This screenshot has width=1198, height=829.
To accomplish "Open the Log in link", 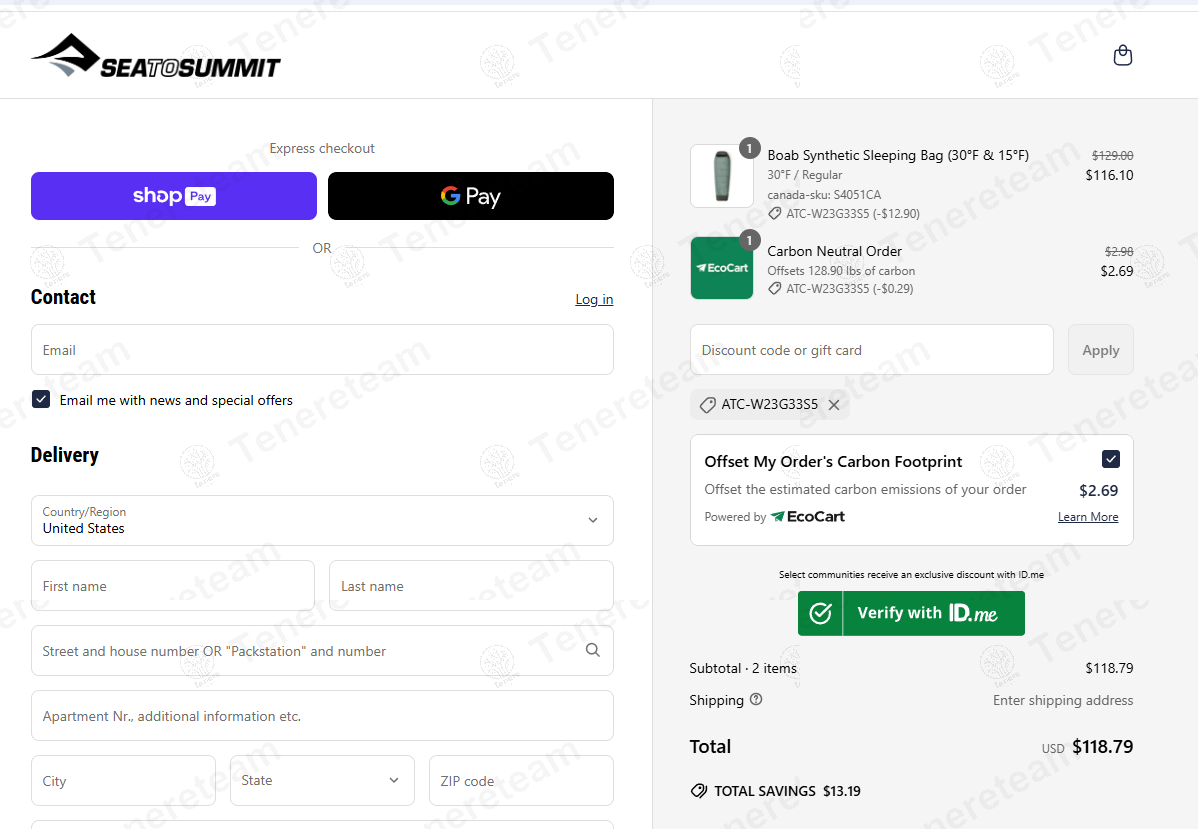I will click(594, 299).
